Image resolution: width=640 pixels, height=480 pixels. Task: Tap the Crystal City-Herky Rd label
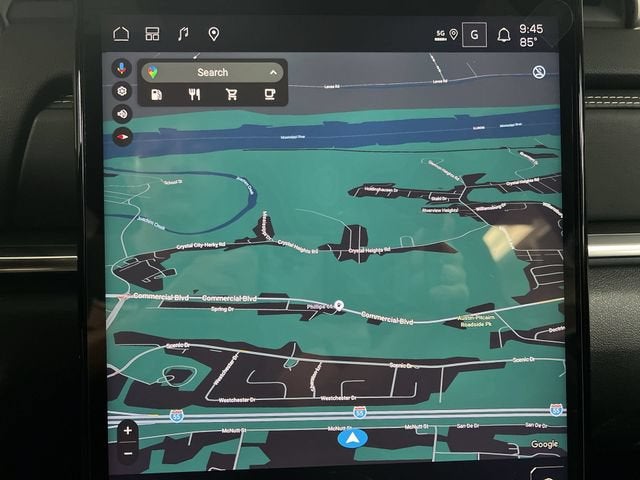click(x=201, y=246)
